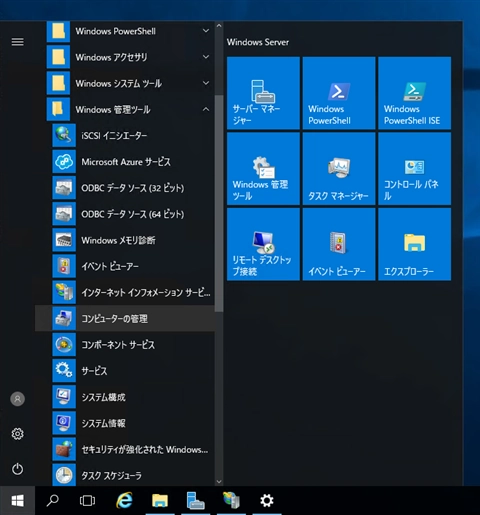
Task: Open iSCSI イニシエーター from the list
Action: click(125, 136)
